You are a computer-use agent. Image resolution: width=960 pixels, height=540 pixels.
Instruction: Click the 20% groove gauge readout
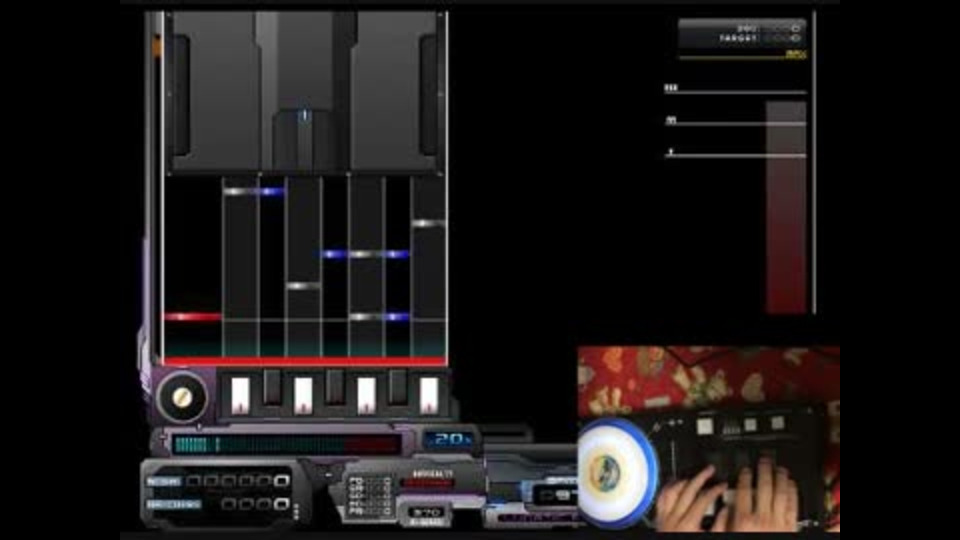[449, 440]
